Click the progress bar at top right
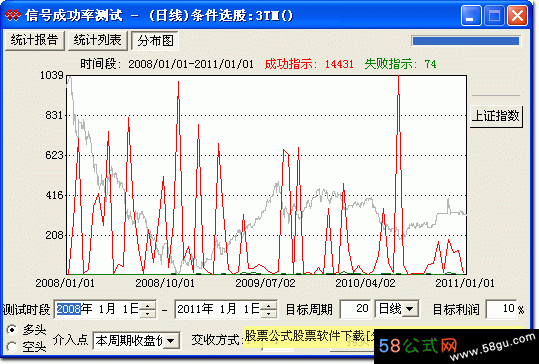Screen dimensions: 539x364 tap(466, 41)
